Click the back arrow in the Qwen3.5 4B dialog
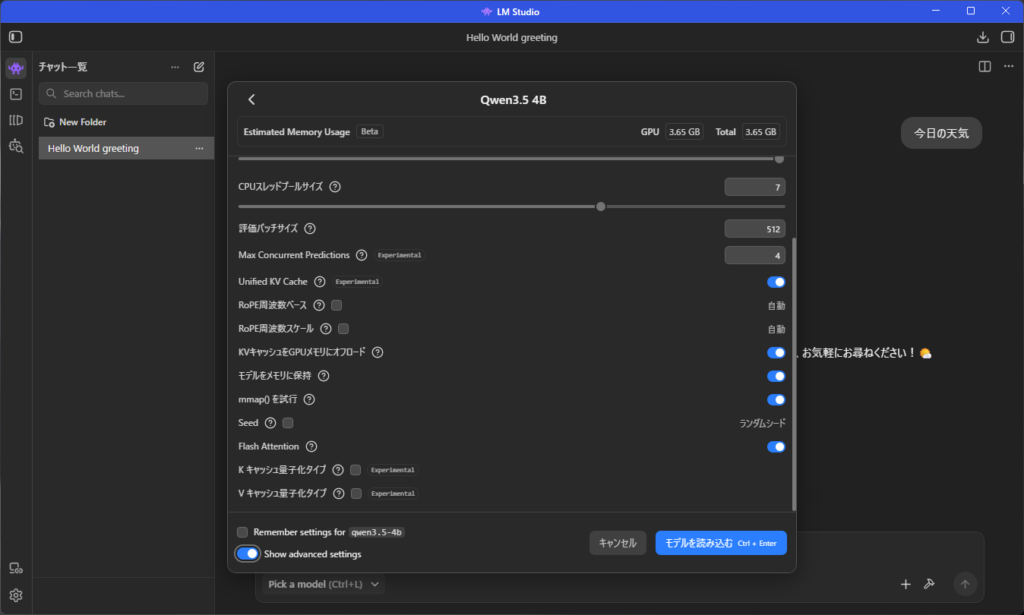The height and width of the screenshot is (615, 1024). [252, 99]
